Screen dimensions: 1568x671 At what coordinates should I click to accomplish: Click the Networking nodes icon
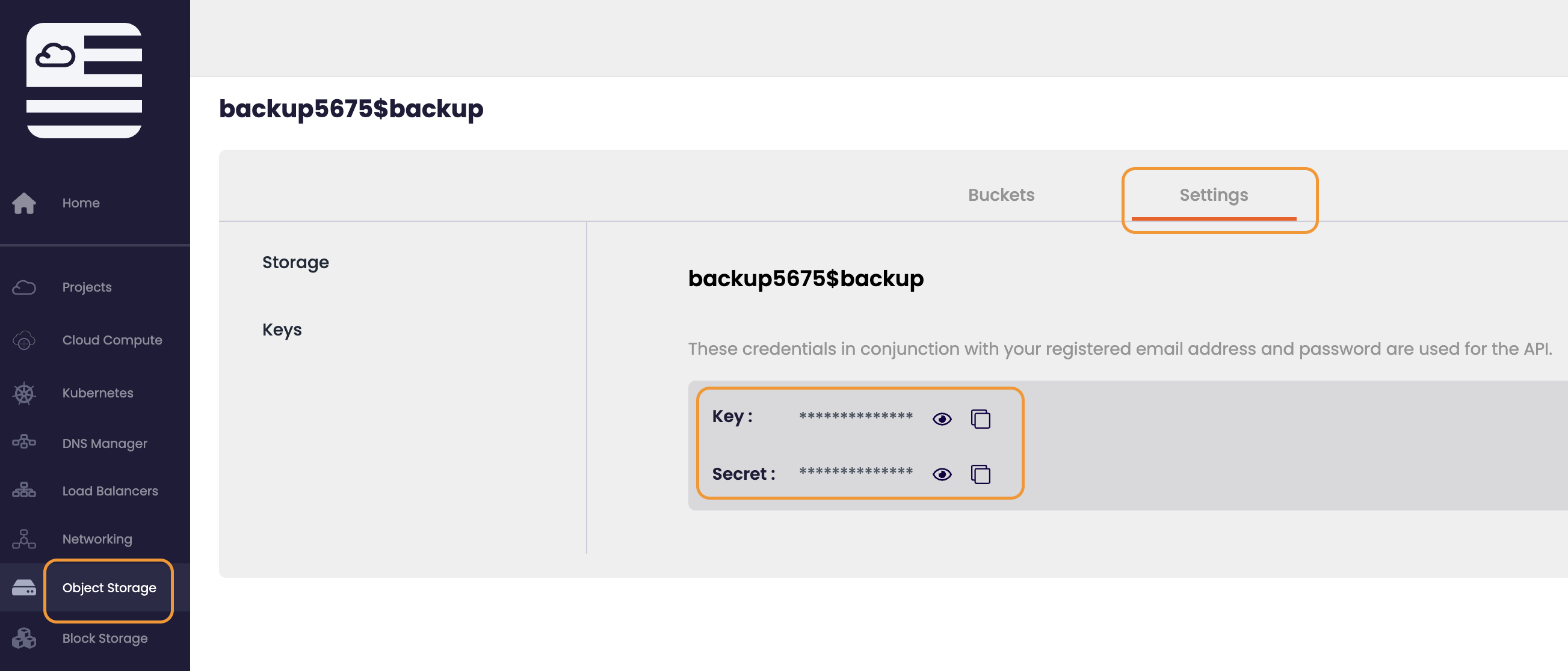coord(23,538)
